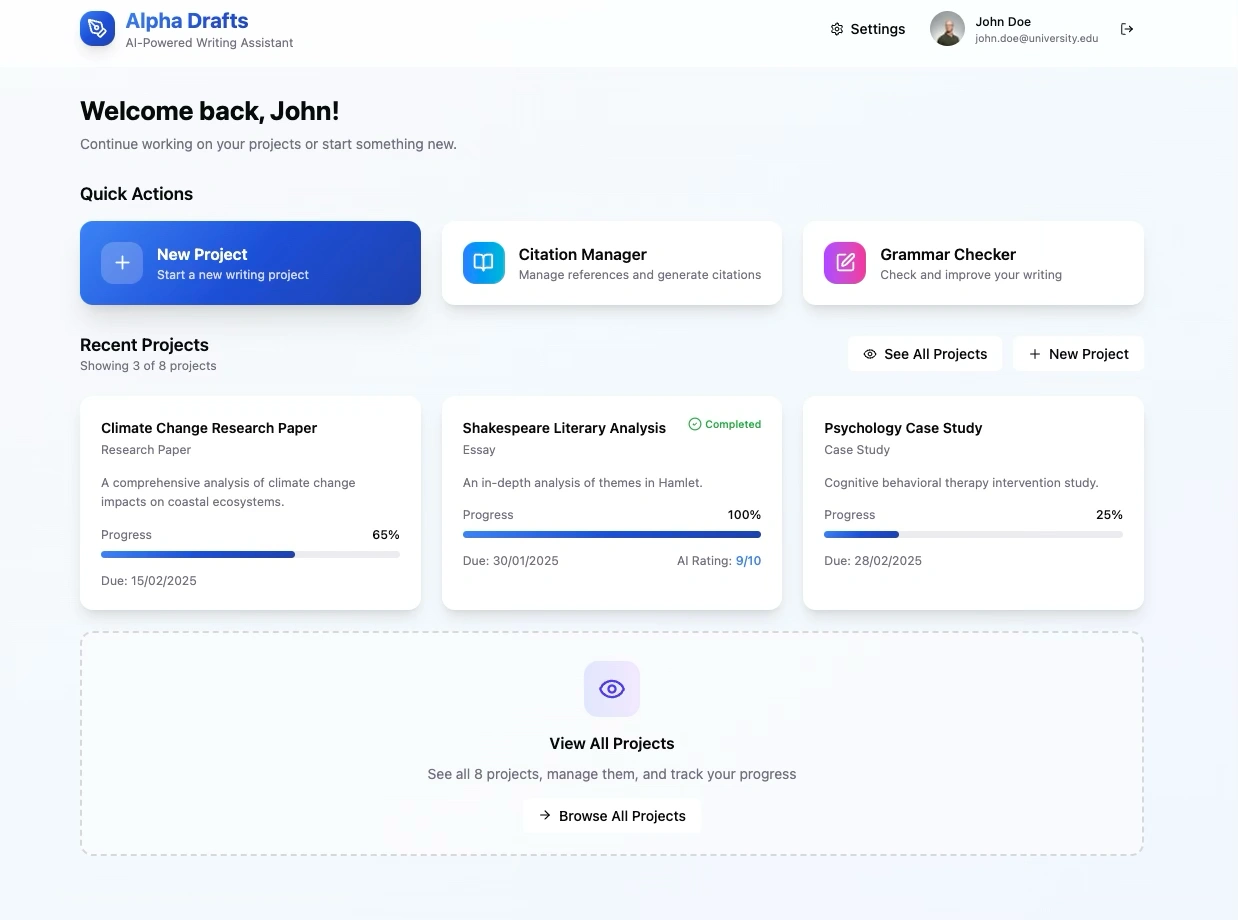1238x920 pixels.
Task: Click the 25% progress value
Action: click(x=1109, y=515)
